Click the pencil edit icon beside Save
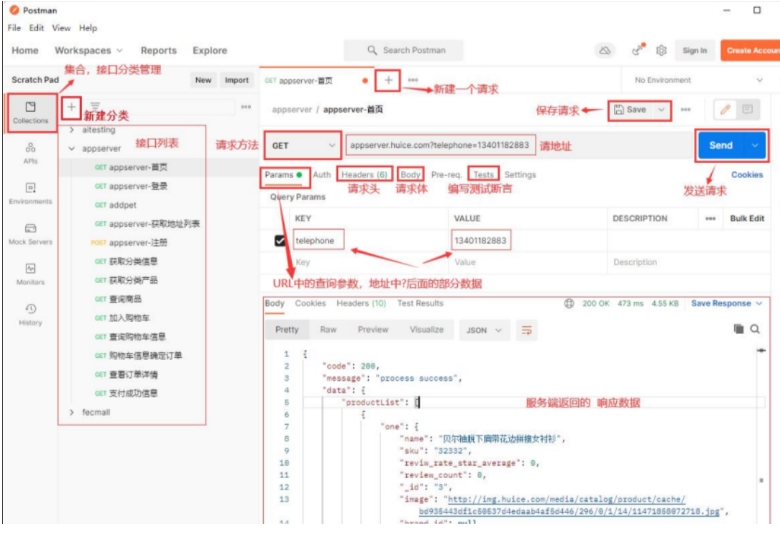 [725, 109]
